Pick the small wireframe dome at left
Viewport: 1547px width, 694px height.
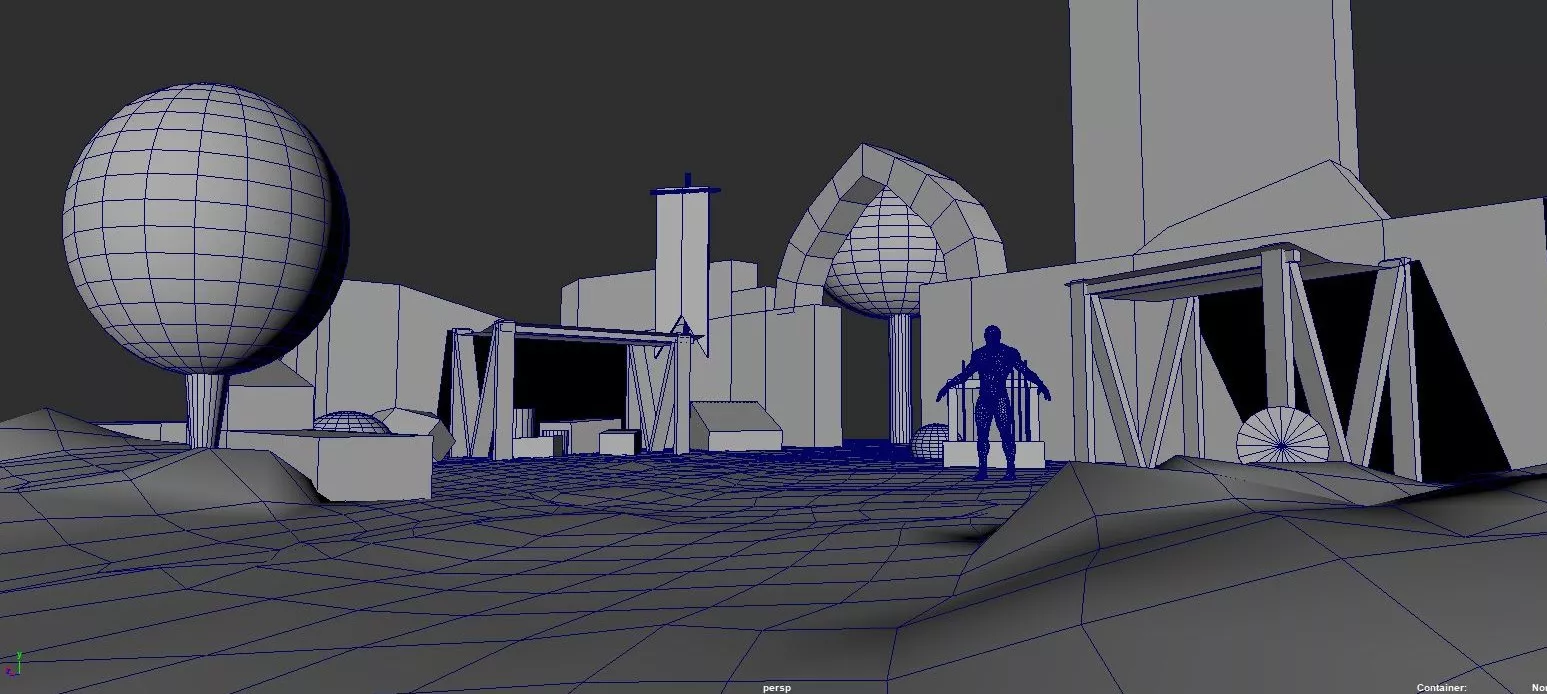tap(350, 422)
